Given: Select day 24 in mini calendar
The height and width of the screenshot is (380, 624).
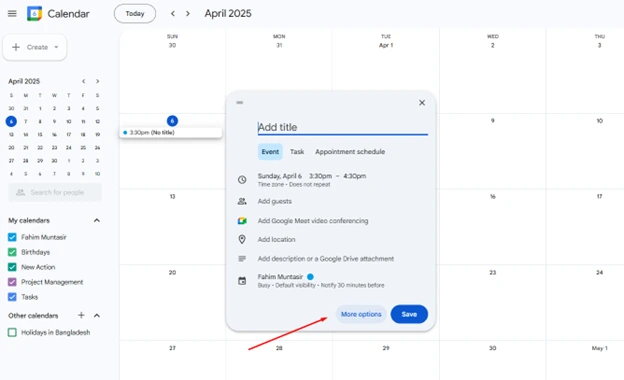Looking at the screenshot, I should click(68, 148).
